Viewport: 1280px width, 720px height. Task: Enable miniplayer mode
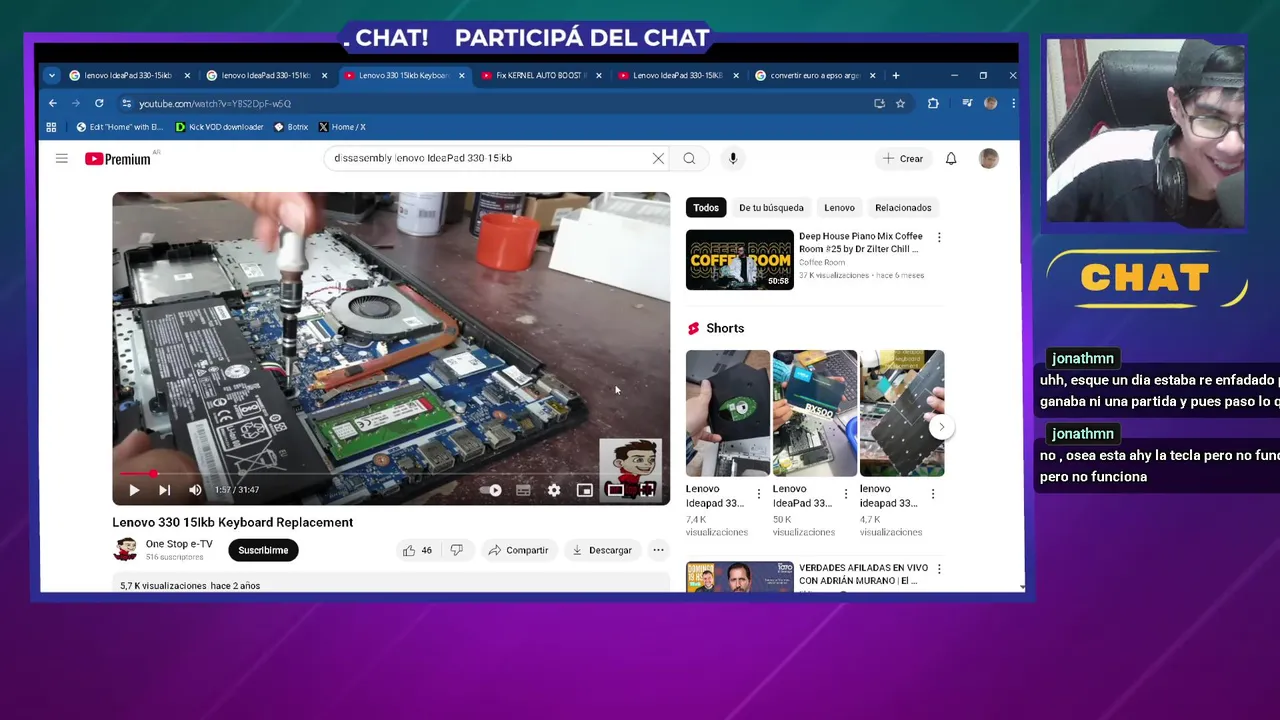pyautogui.click(x=584, y=490)
